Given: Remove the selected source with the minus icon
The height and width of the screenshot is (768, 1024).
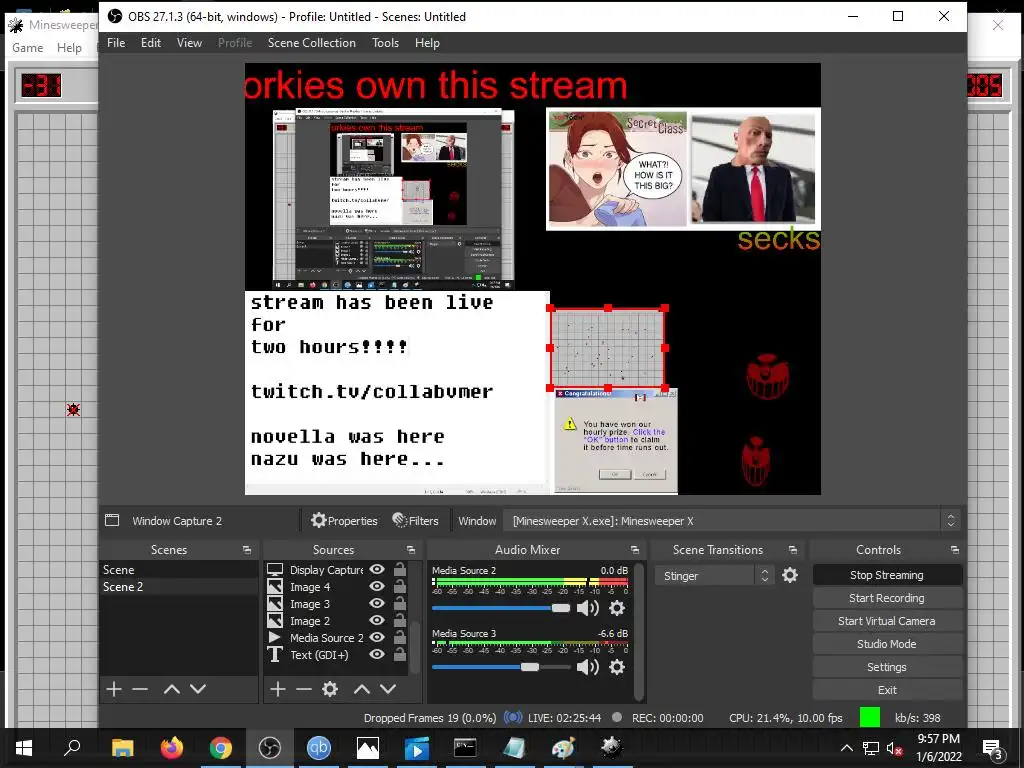Looking at the screenshot, I should (x=304, y=689).
